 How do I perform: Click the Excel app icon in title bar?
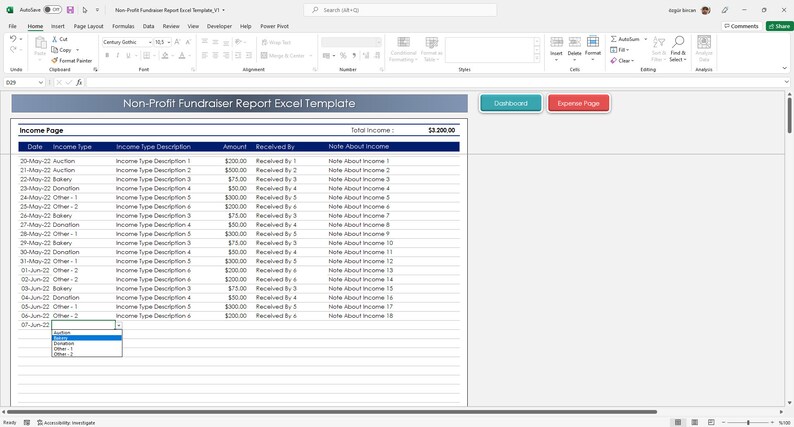point(10,10)
